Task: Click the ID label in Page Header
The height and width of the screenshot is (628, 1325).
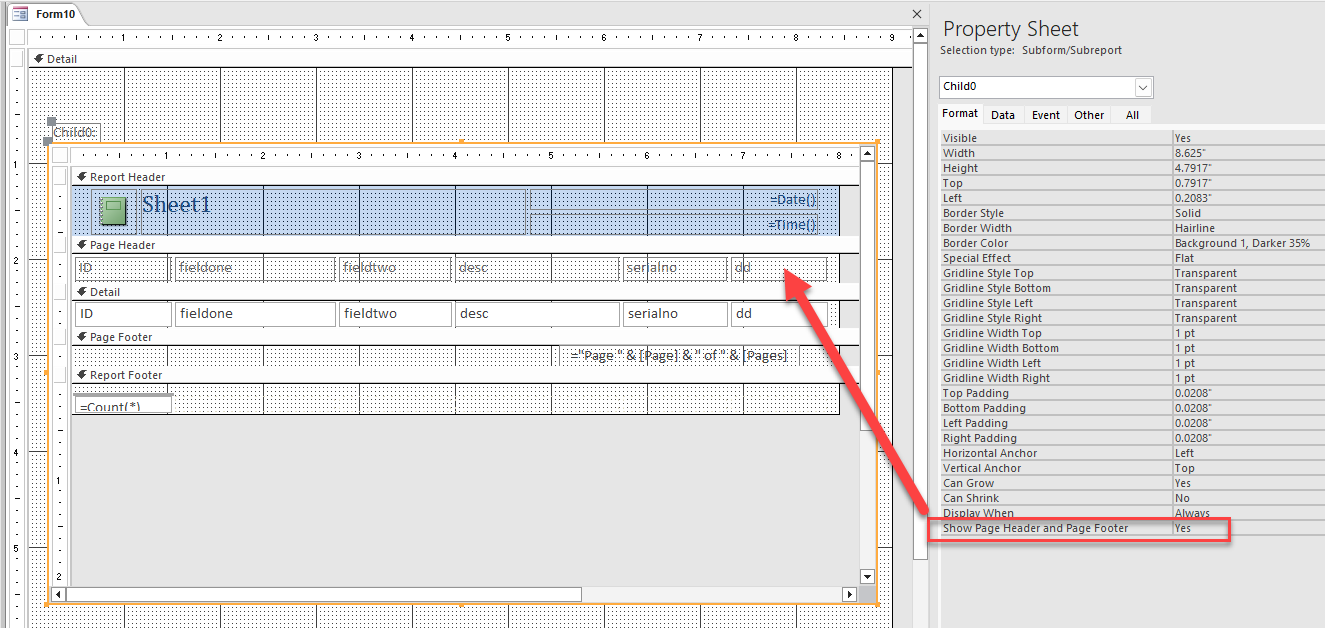Action: [121, 268]
